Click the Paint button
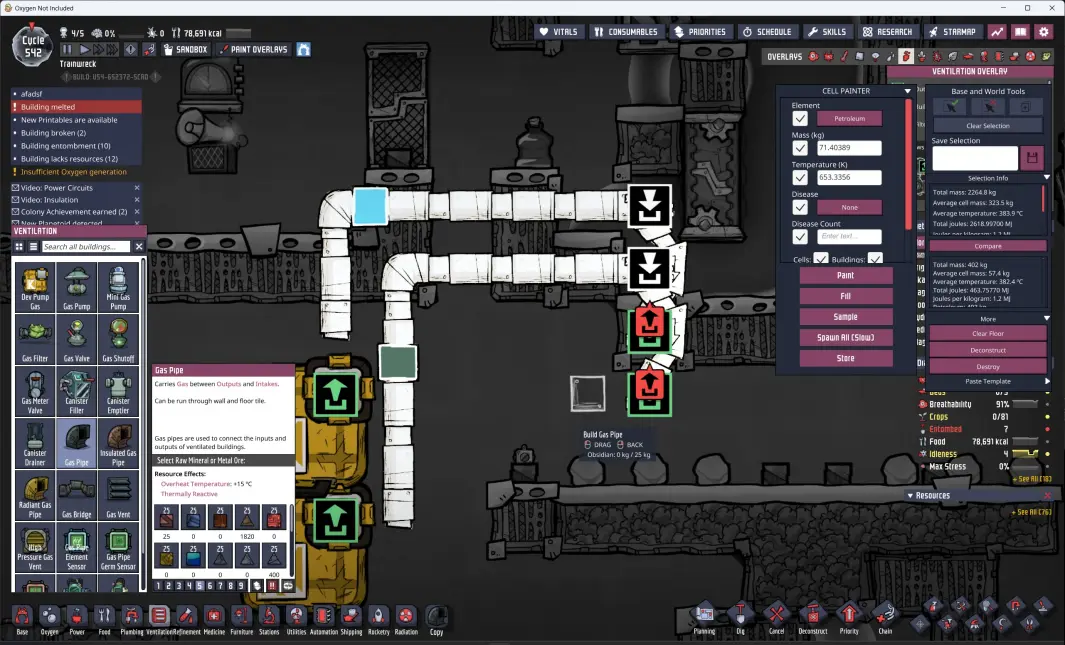Screen dimensions: 1065x645 coord(845,275)
